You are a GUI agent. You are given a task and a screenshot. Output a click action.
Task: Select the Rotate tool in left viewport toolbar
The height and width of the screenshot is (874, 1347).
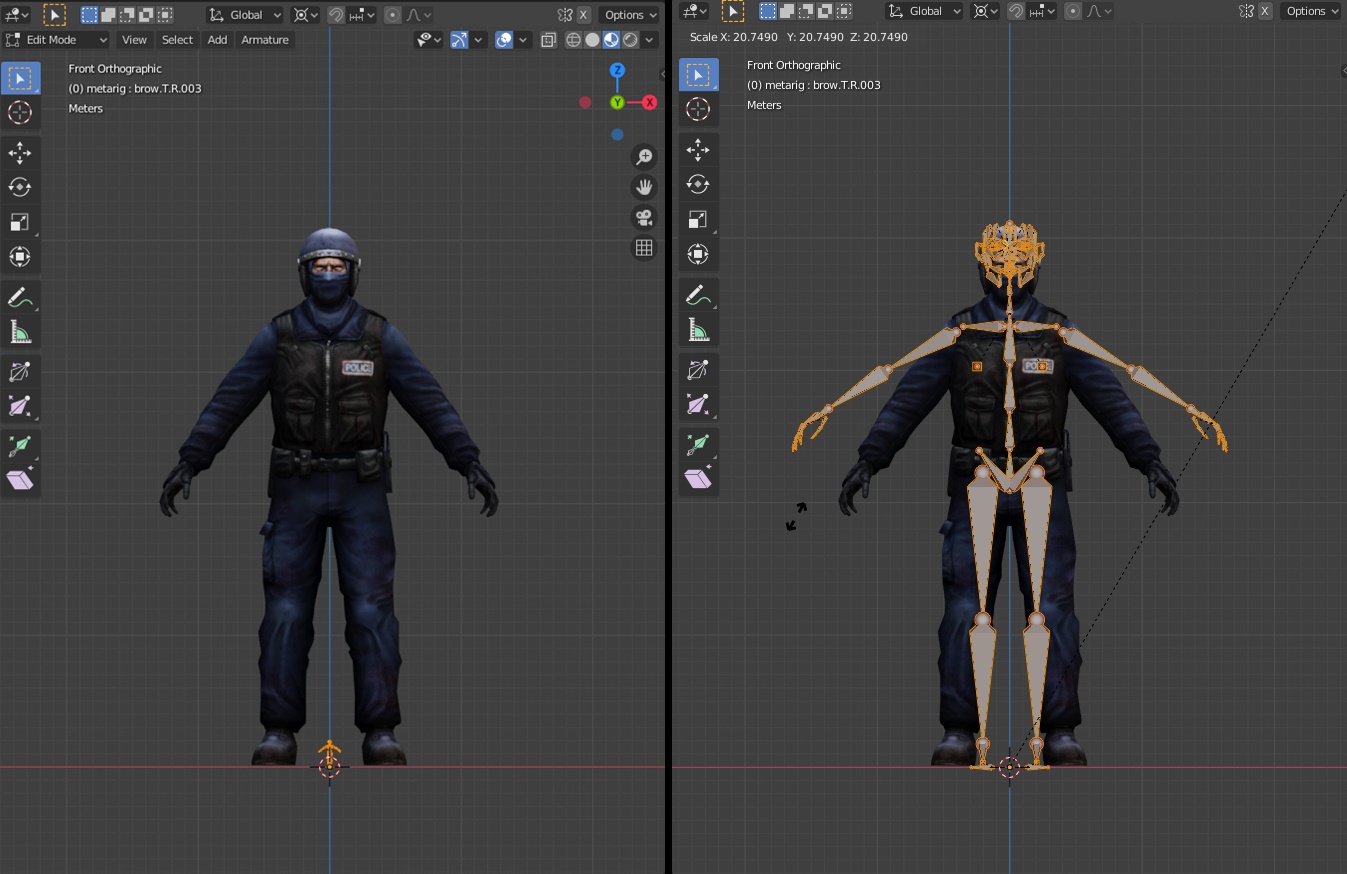[20, 187]
